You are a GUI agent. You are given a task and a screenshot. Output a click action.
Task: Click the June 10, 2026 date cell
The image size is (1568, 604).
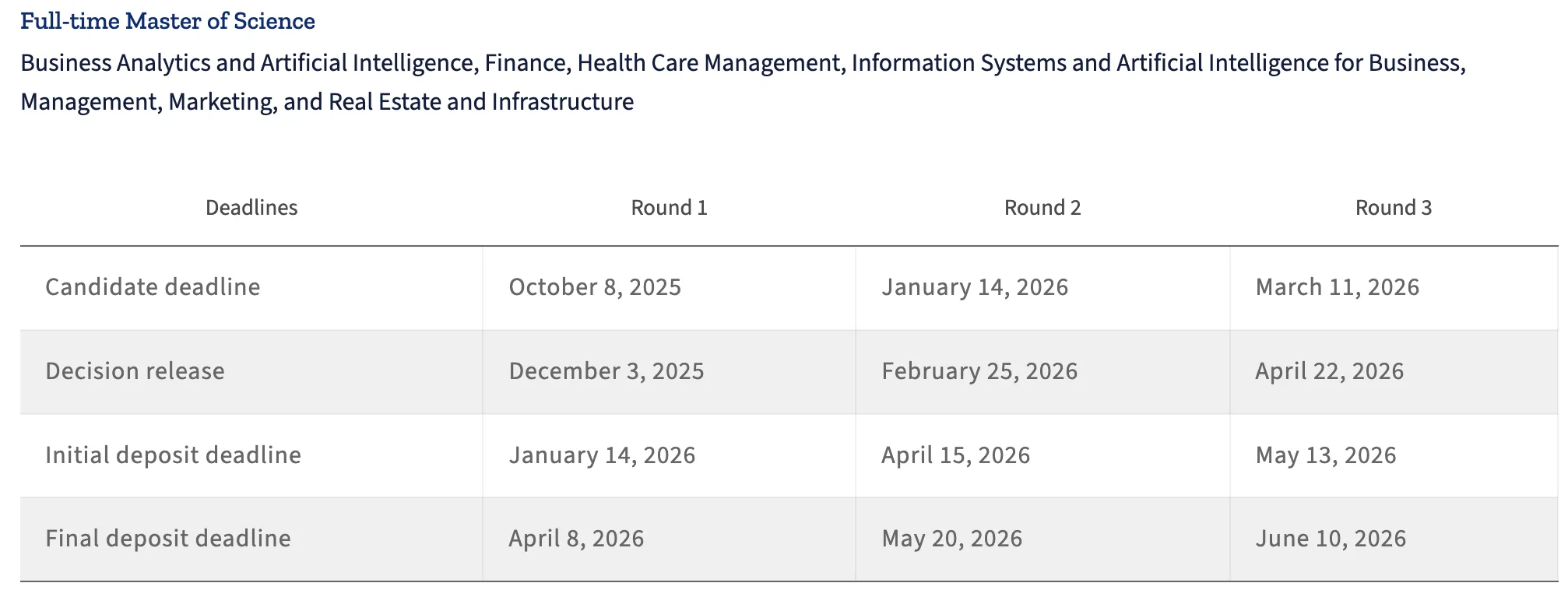tap(1331, 539)
